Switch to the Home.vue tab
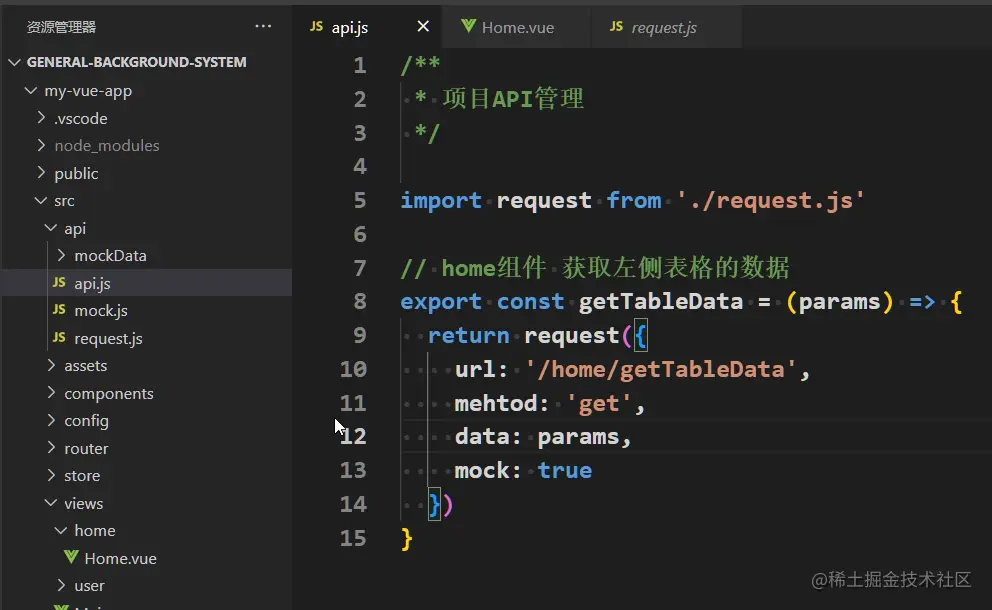The height and width of the screenshot is (610, 992). (517, 28)
